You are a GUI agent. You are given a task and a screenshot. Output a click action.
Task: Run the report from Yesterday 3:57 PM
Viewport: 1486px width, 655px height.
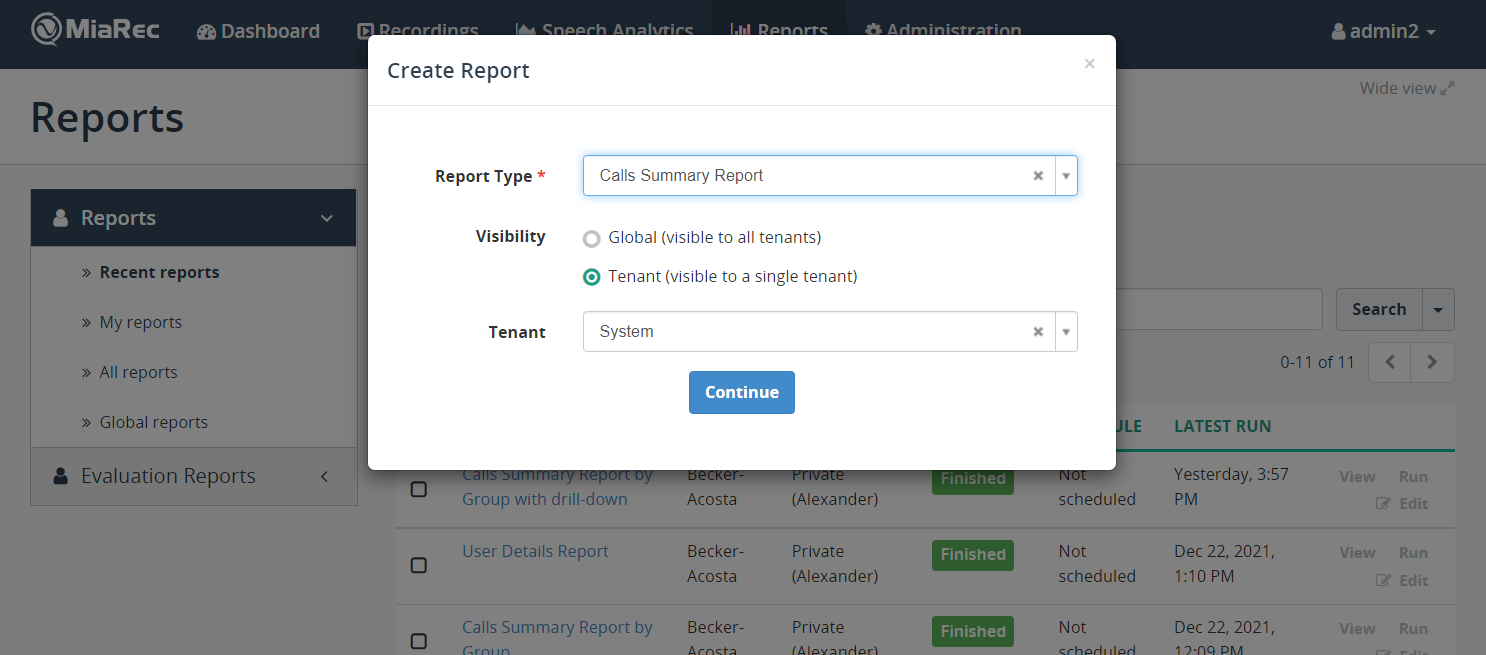[1413, 477]
